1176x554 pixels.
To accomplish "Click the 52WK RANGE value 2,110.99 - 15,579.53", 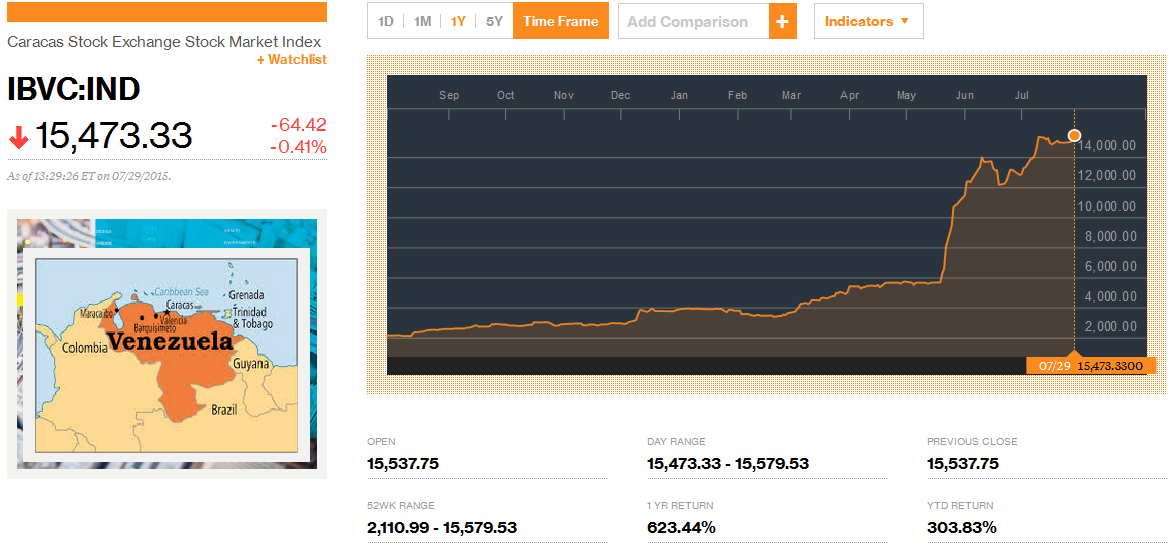I will pos(442,528).
